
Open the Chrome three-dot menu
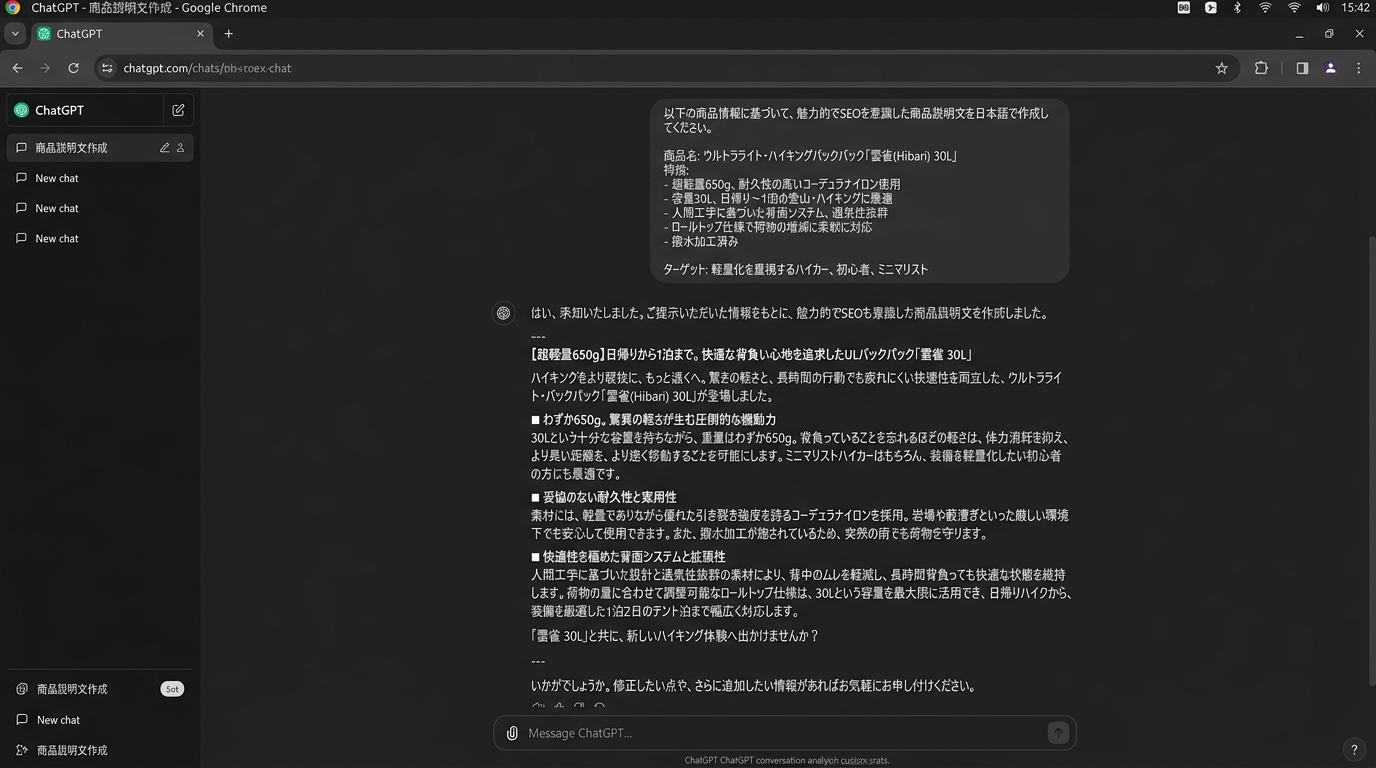pyautogui.click(x=1358, y=68)
